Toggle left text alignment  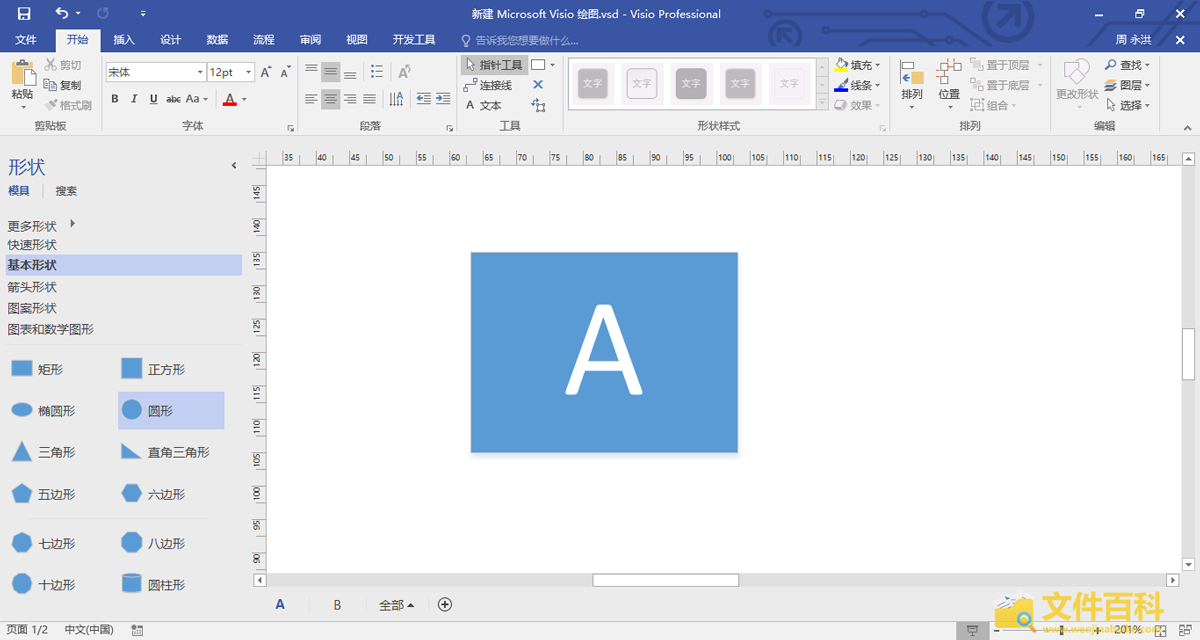[x=311, y=99]
